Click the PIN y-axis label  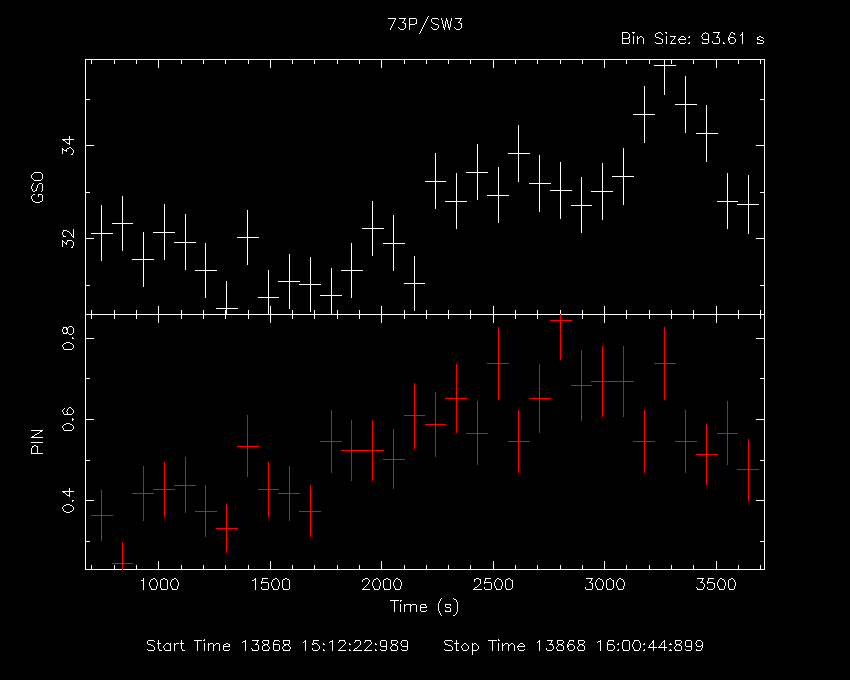pos(37,441)
